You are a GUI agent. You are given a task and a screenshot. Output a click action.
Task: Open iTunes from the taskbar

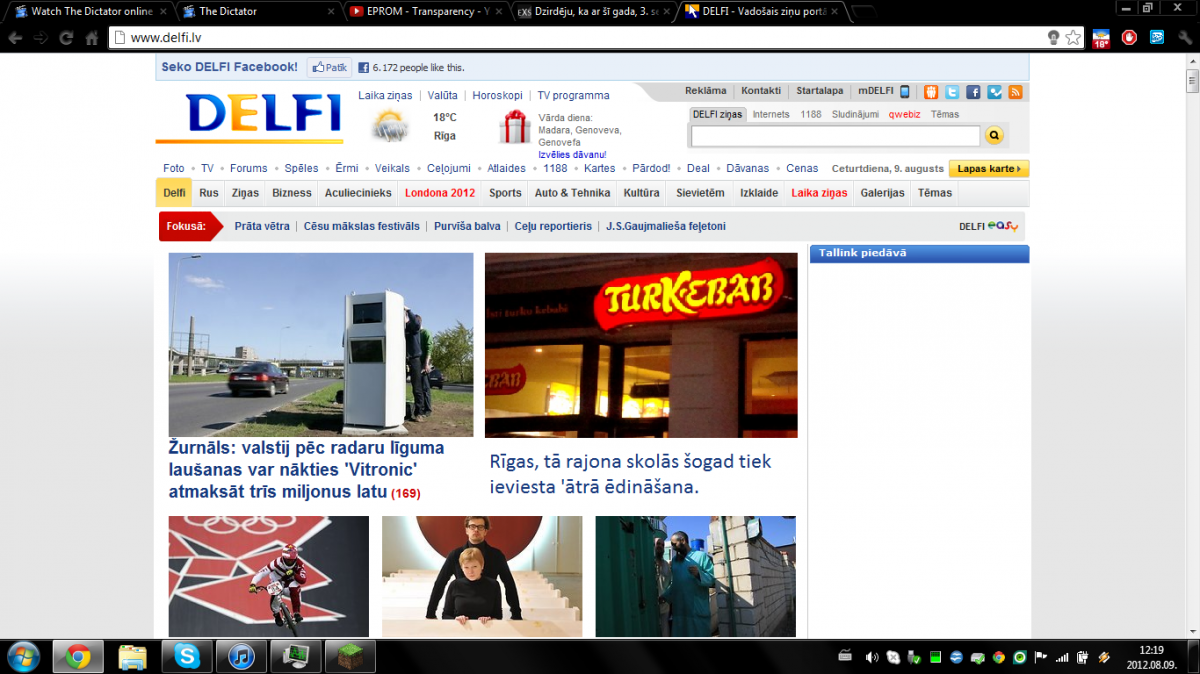coord(241,656)
